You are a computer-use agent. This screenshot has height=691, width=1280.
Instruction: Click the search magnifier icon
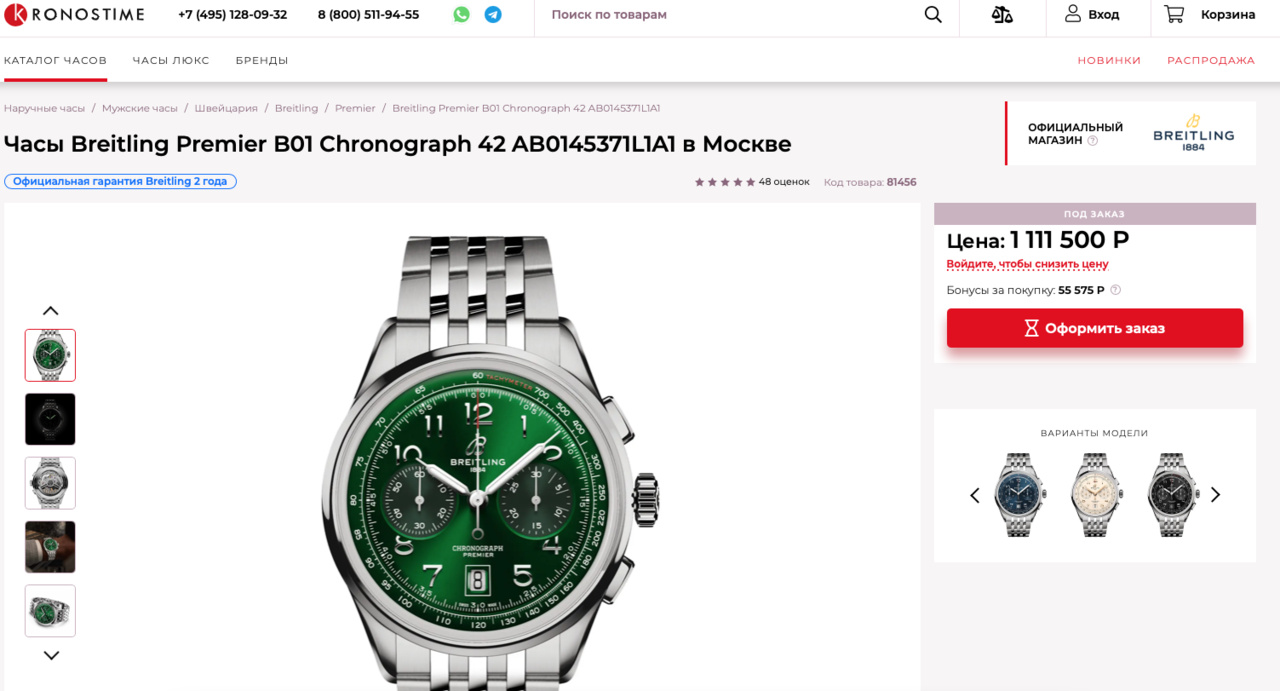coord(933,15)
